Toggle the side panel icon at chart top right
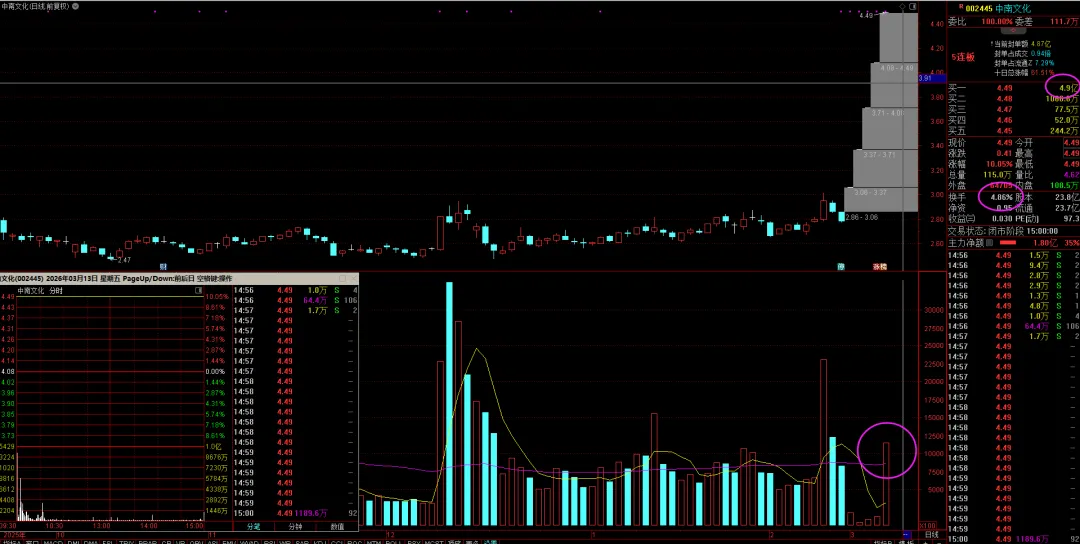The image size is (1080, 544). (913, 6)
